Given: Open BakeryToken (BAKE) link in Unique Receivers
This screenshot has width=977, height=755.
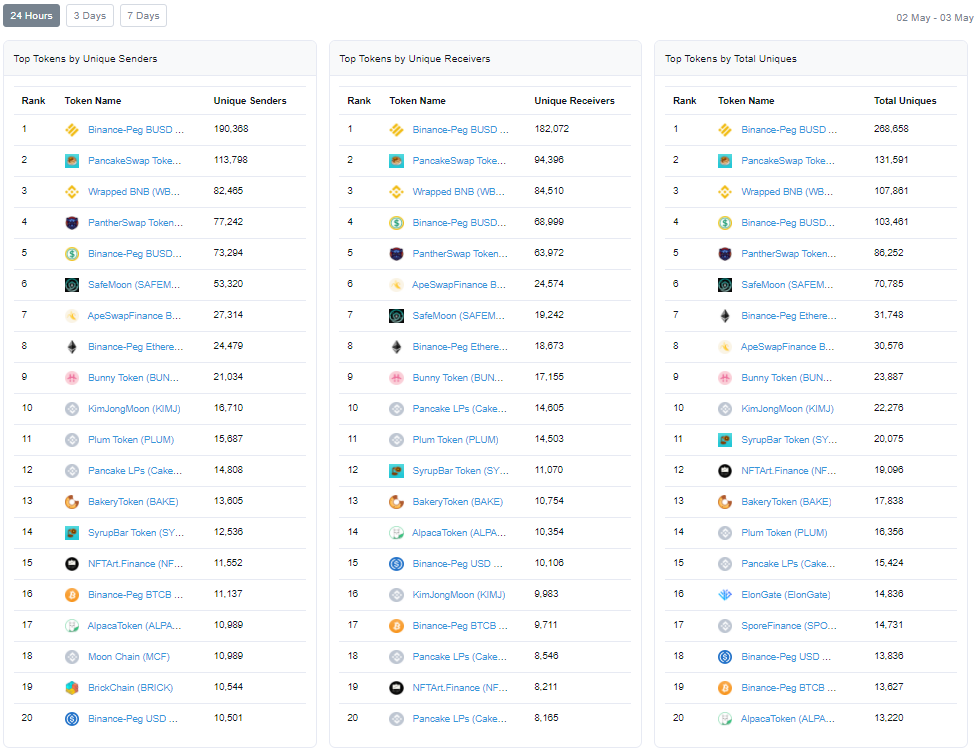Looking at the screenshot, I should coord(457,501).
